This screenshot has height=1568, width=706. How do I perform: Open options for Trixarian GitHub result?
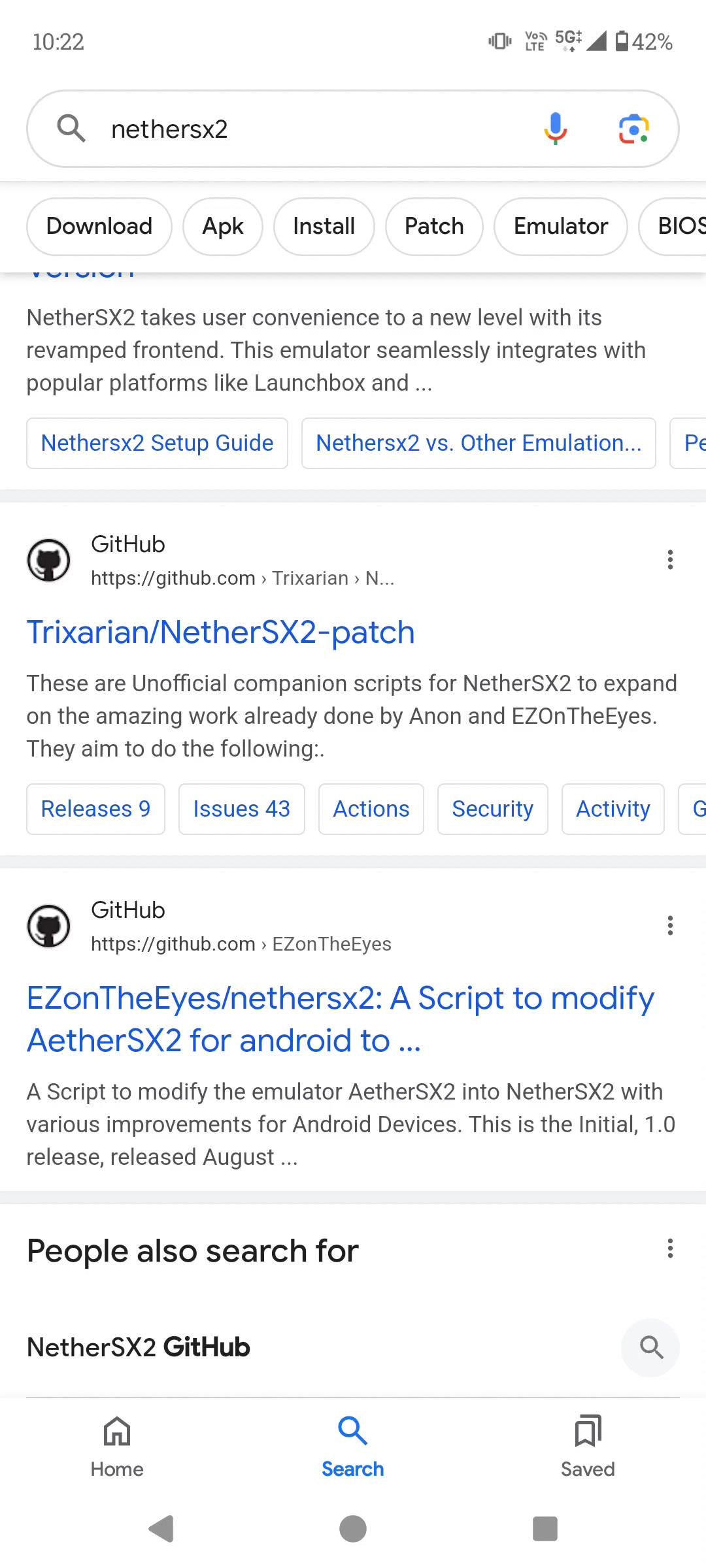pos(670,560)
